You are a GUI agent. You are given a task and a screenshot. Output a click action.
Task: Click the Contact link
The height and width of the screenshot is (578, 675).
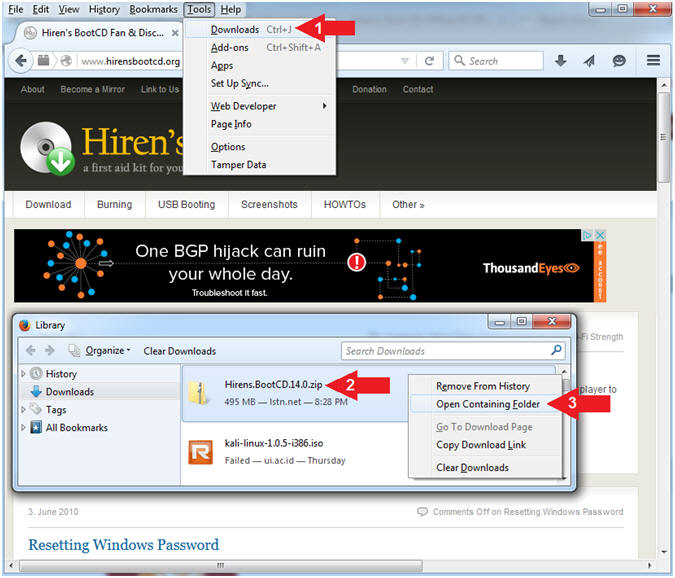pyautogui.click(x=418, y=89)
